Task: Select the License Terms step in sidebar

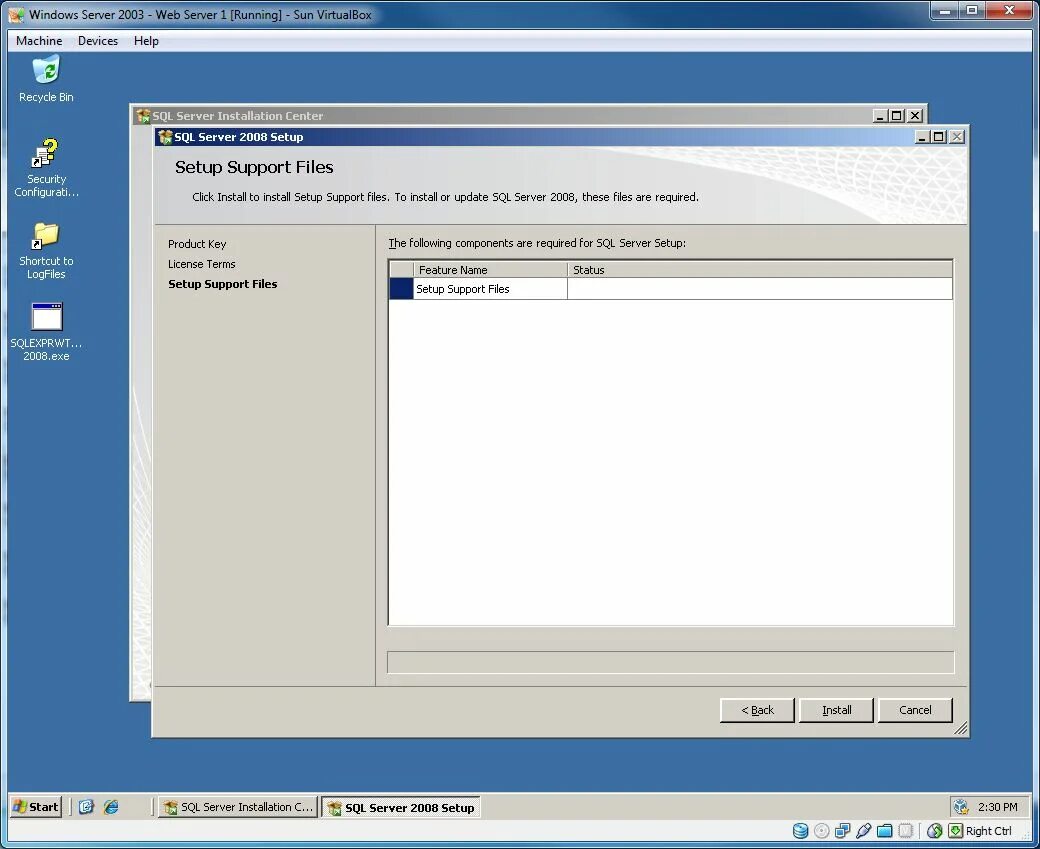Action: [202, 263]
